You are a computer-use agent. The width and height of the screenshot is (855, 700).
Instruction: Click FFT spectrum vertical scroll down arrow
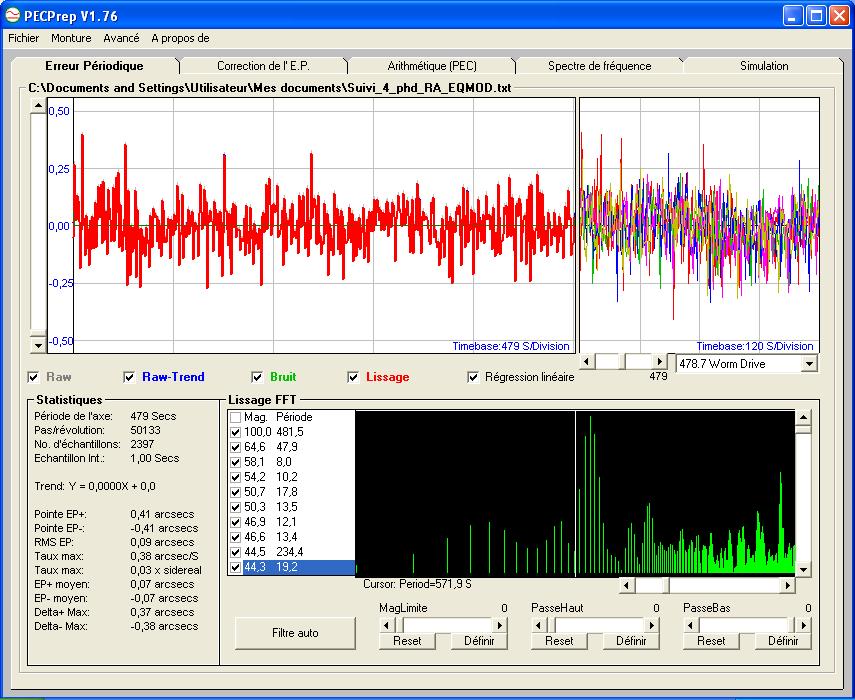803,569
